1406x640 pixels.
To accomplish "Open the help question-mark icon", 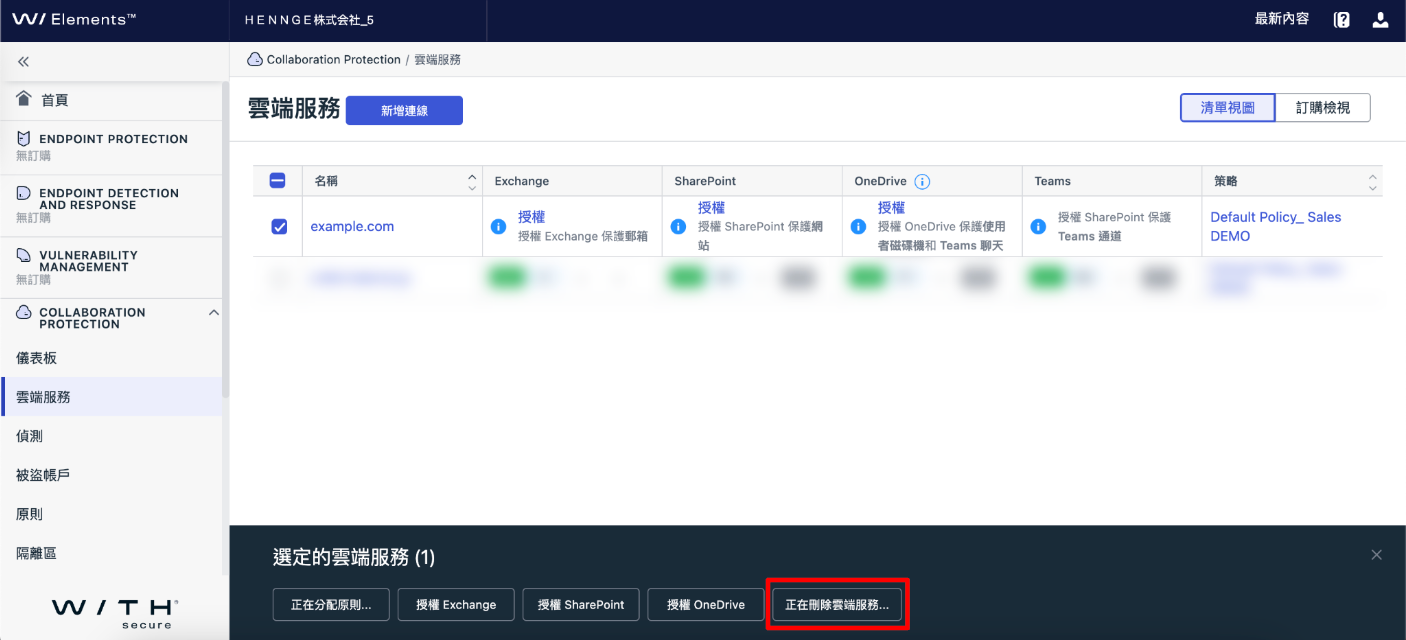I will [x=1342, y=20].
